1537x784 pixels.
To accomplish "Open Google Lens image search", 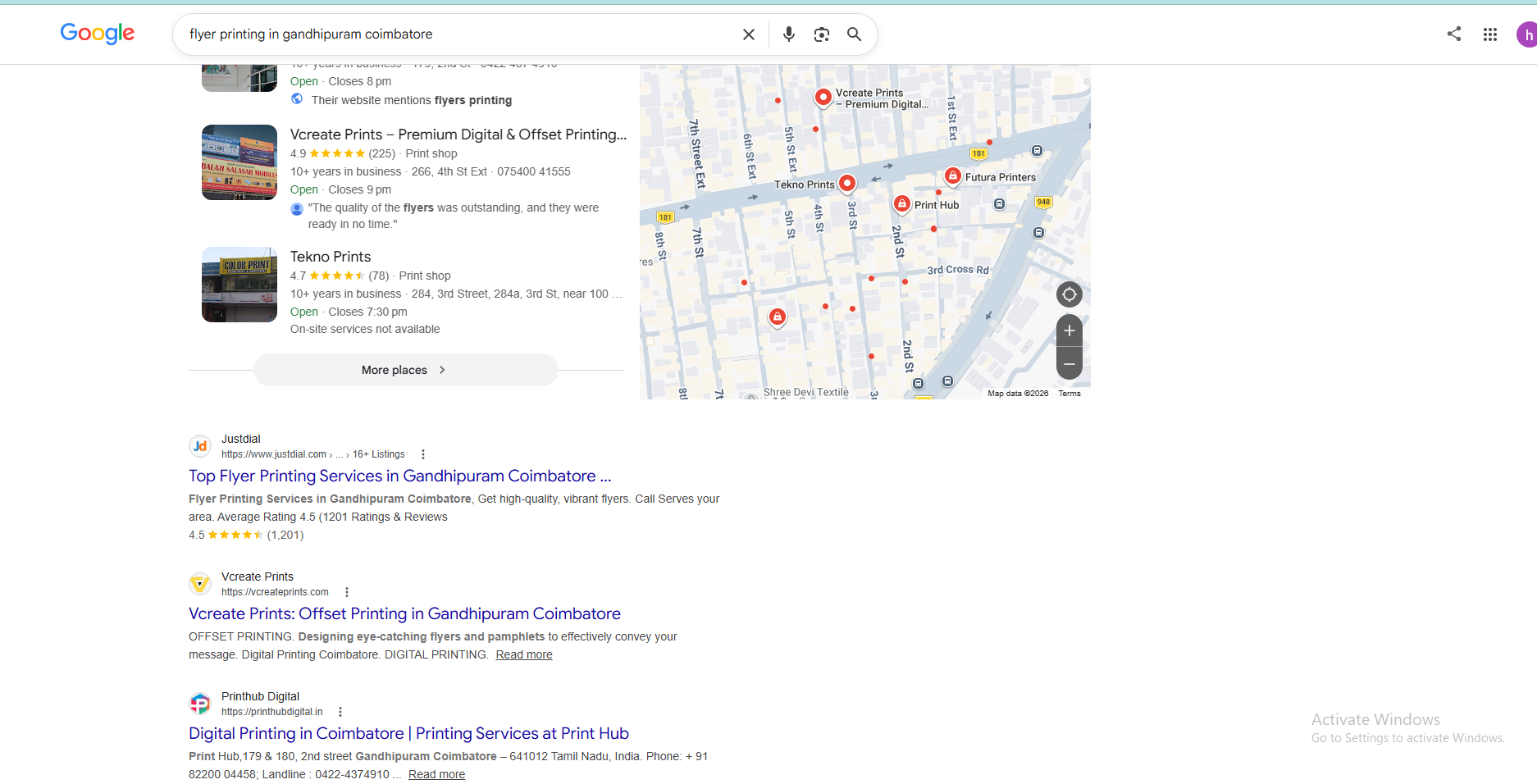I will 821,34.
